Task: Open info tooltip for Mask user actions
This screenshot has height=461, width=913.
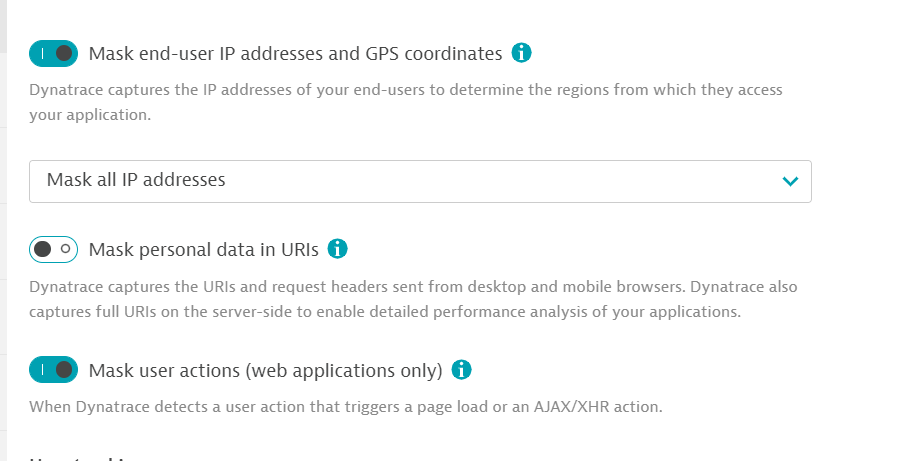Action: [461, 370]
